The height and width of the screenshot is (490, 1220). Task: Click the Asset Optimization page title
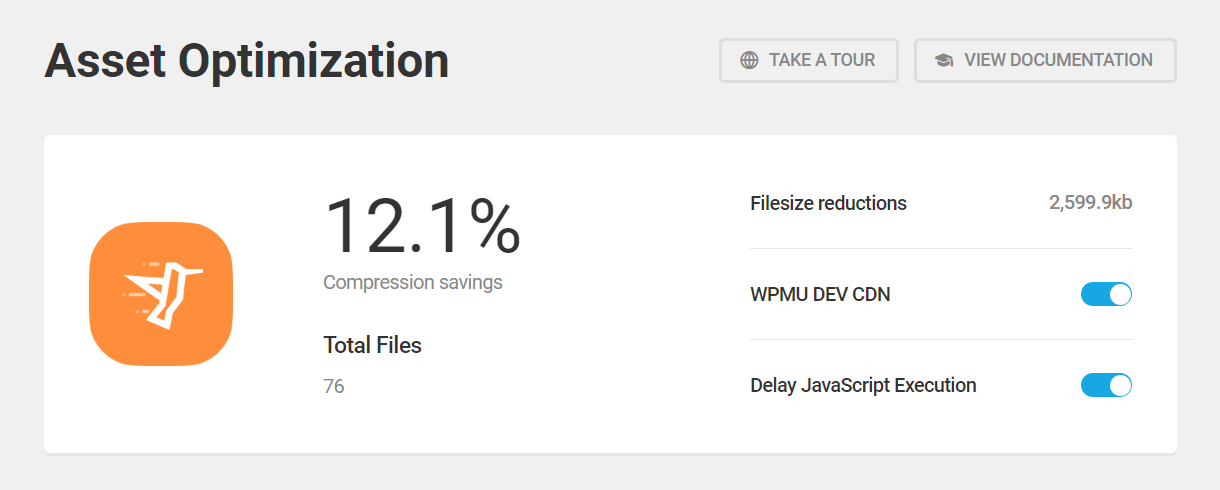pyautogui.click(x=247, y=61)
